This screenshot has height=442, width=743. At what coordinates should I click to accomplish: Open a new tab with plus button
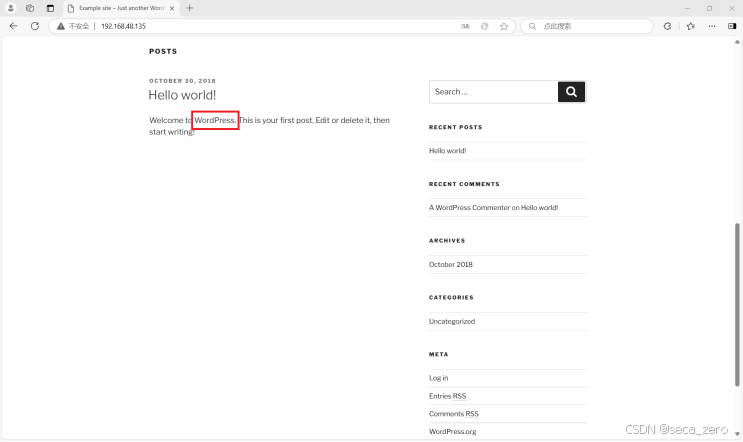[x=190, y=8]
